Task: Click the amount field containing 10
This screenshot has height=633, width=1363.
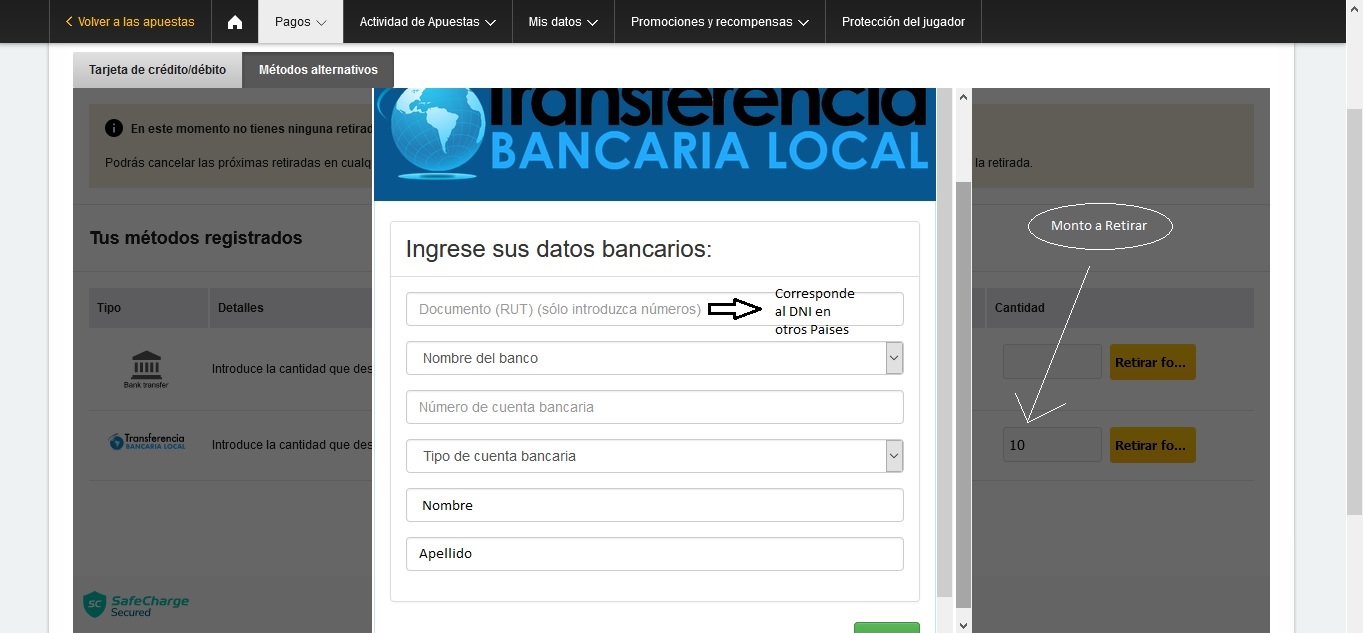Action: 1052,445
